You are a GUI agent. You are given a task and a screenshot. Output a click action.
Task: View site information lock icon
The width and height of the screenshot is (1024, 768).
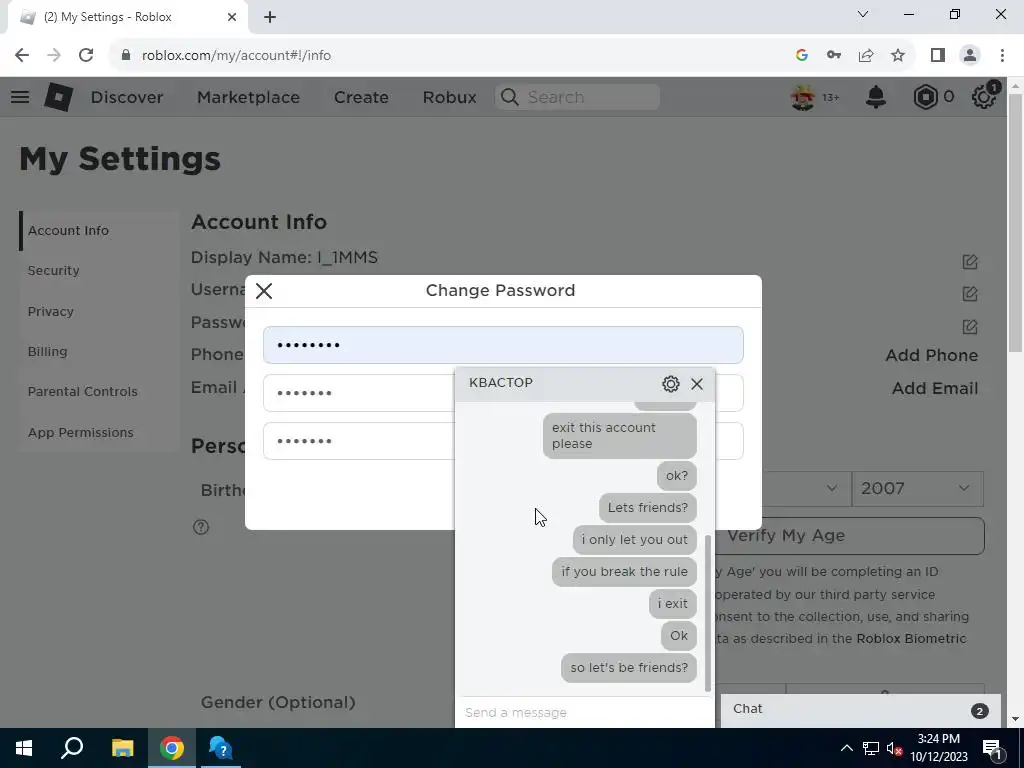(126, 56)
